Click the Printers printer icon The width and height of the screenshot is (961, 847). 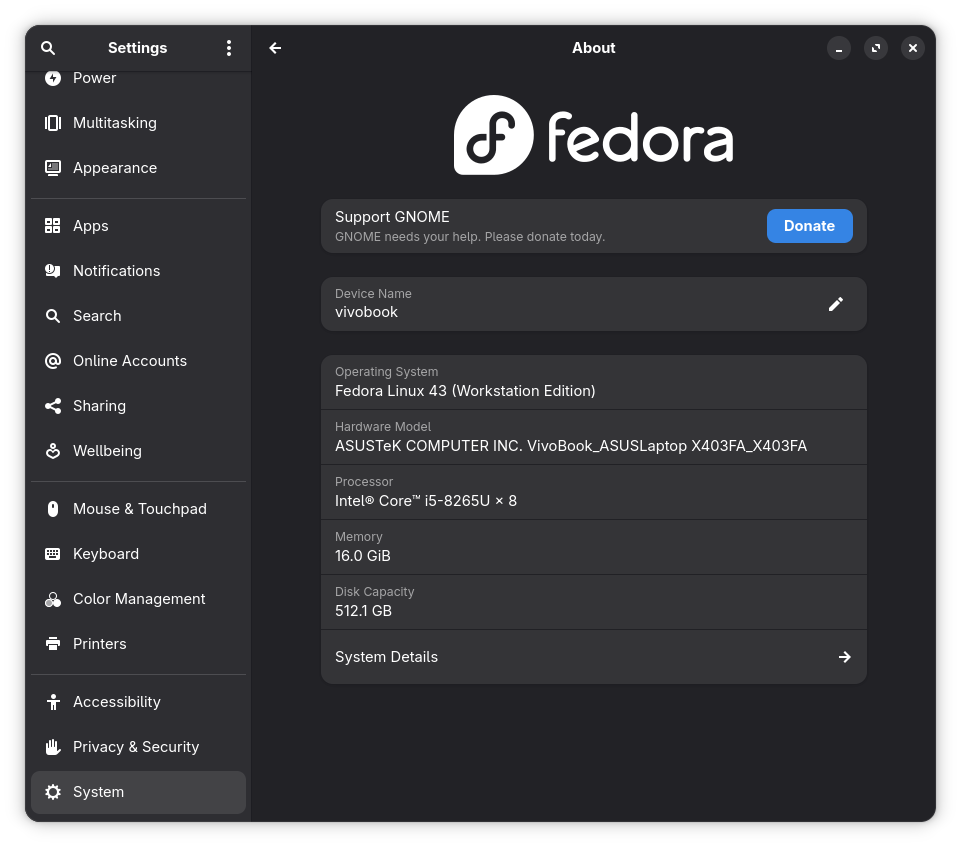tap(53, 644)
